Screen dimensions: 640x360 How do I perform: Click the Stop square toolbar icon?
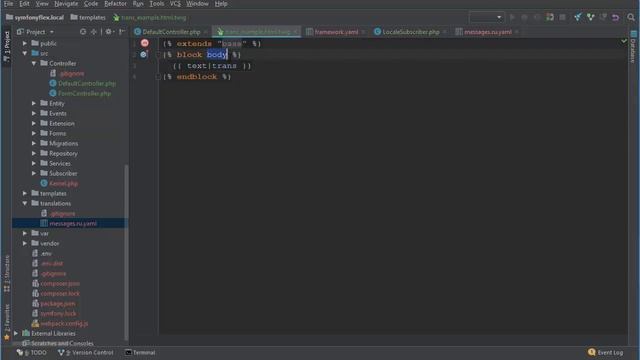coord(562,18)
